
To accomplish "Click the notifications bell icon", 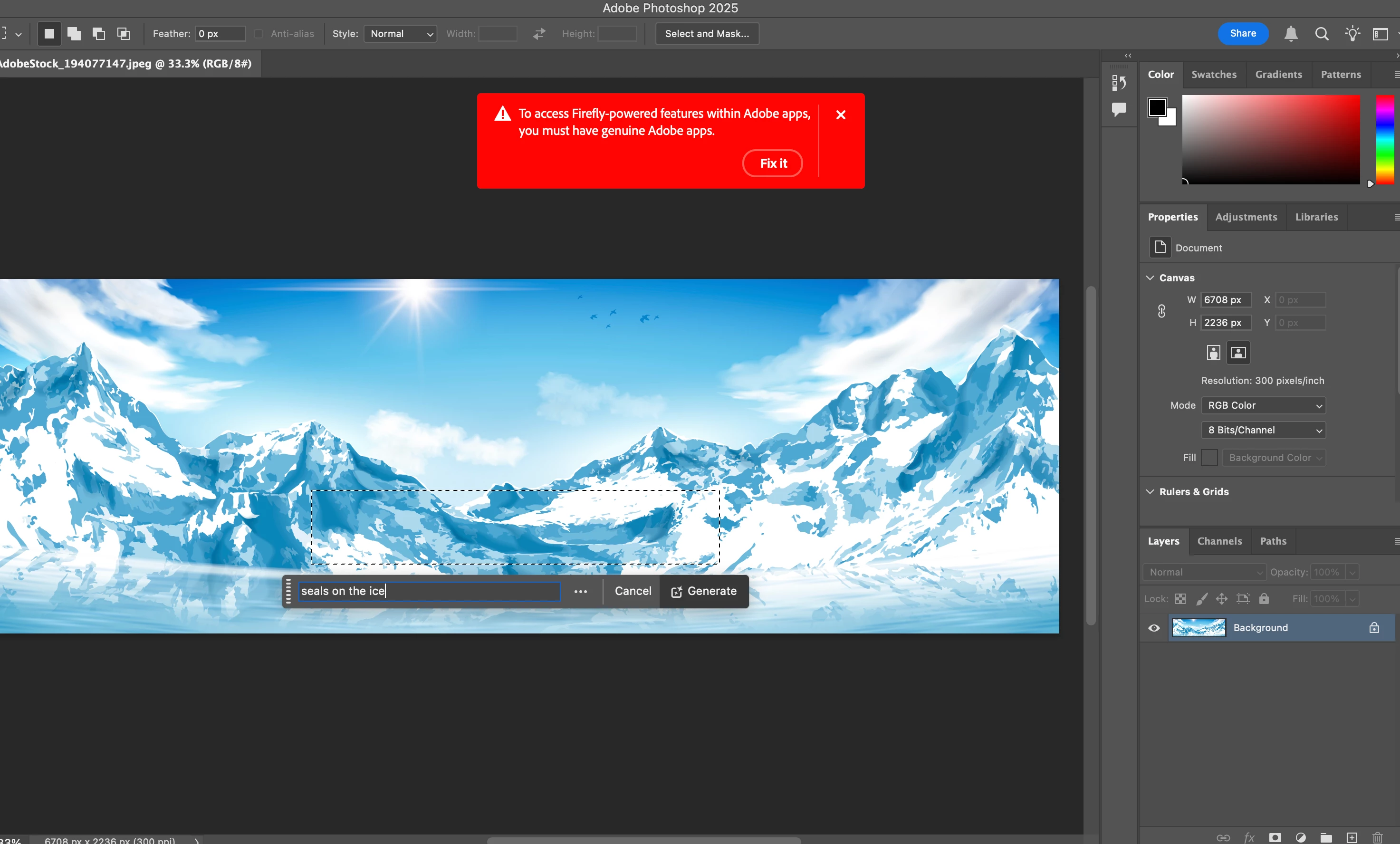I will tap(1290, 34).
